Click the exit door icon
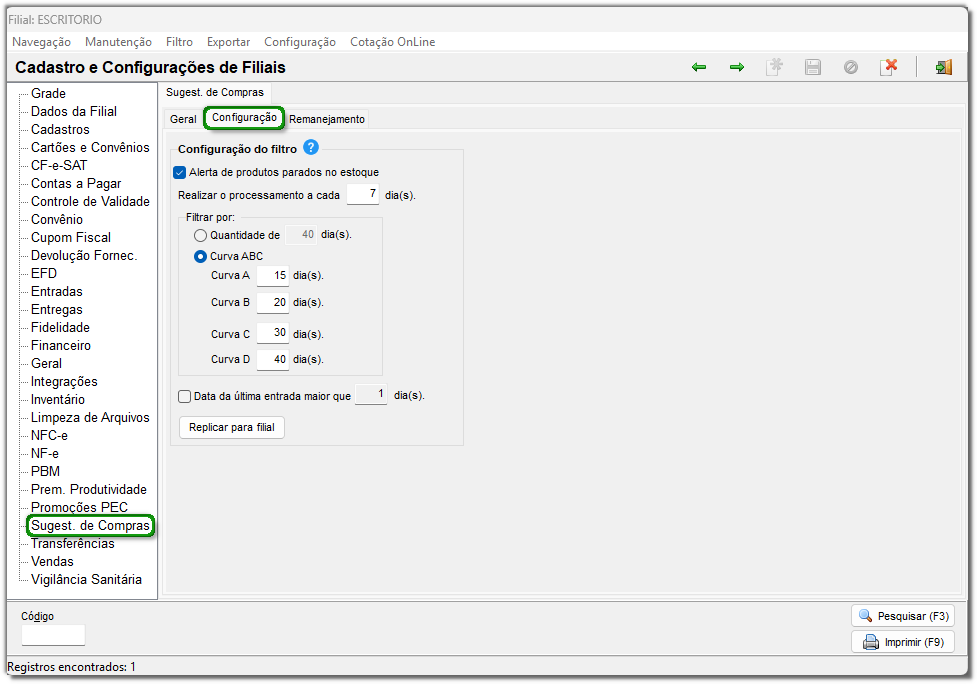This screenshot has width=977, height=684. (943, 67)
